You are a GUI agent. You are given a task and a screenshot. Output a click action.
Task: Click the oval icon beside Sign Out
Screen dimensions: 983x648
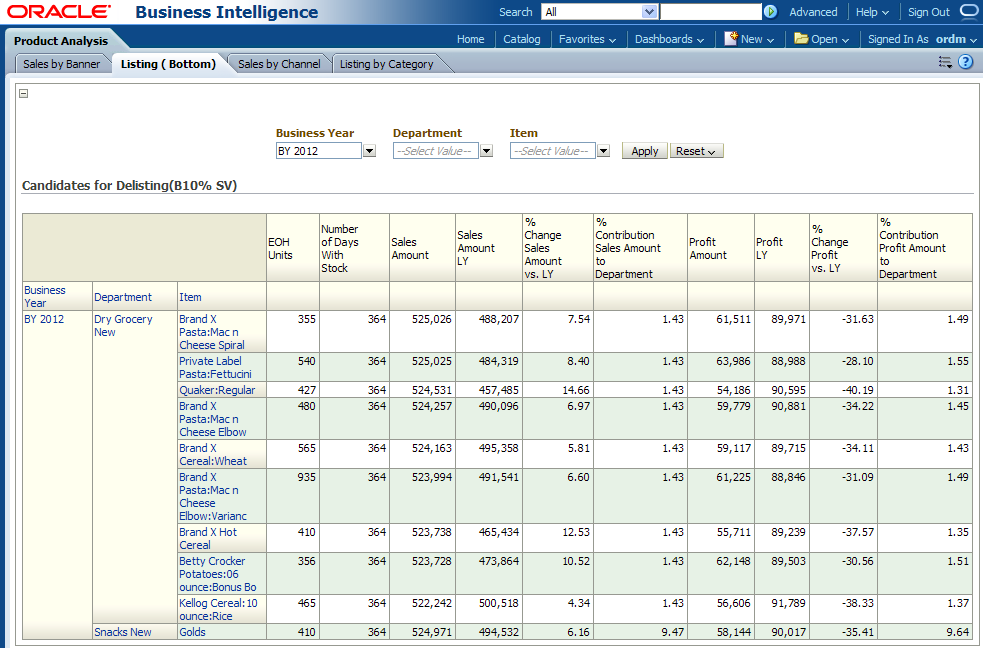point(969,12)
